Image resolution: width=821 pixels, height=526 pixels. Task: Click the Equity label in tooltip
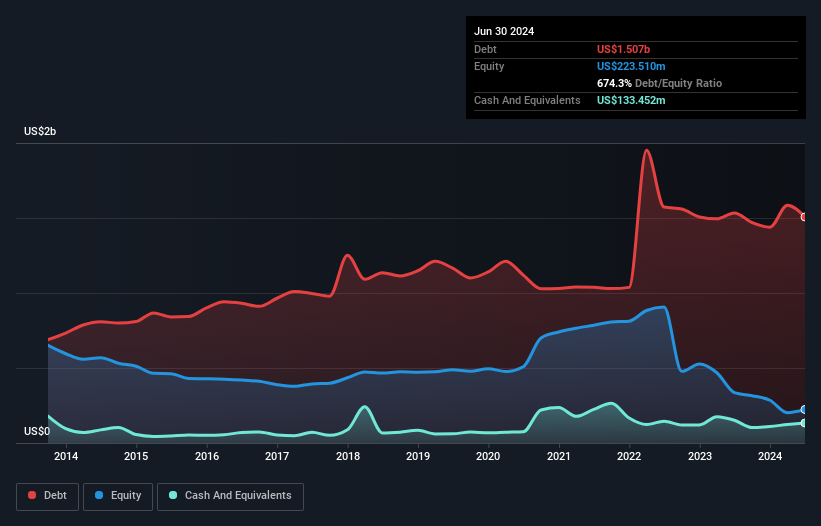(x=489, y=66)
